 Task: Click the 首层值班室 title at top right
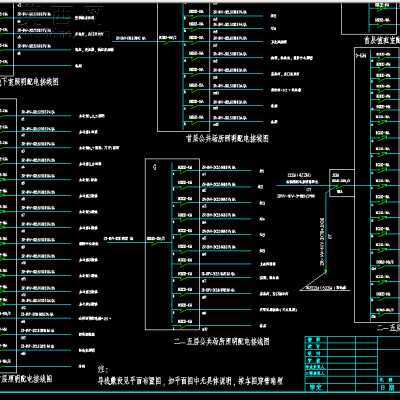coord(381,41)
